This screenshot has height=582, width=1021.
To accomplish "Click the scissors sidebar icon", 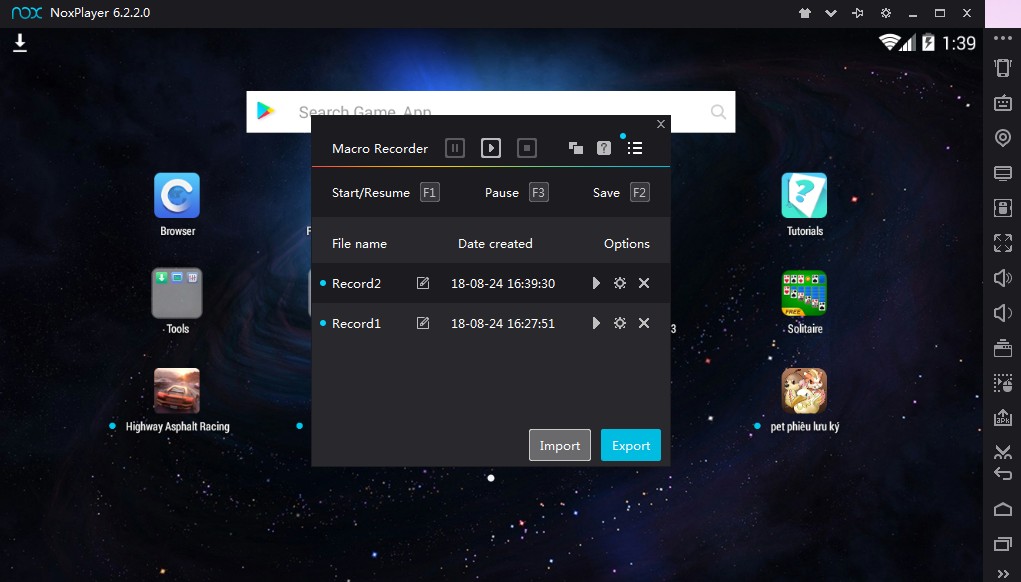I will point(1003,451).
